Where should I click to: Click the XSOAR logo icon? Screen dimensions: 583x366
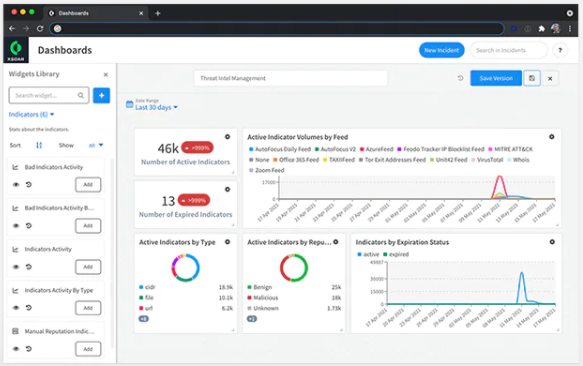tap(16, 50)
